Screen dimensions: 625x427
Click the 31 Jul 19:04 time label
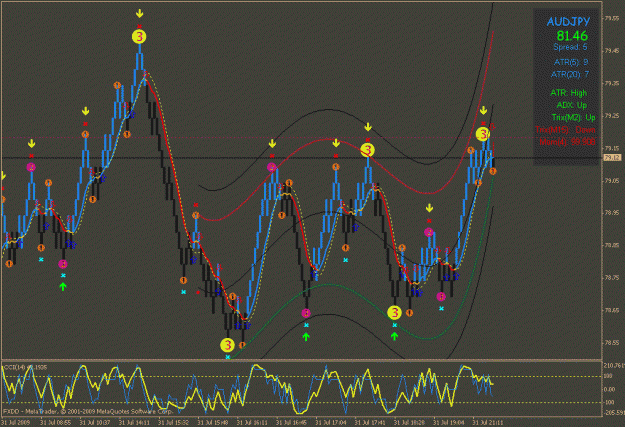point(448,422)
